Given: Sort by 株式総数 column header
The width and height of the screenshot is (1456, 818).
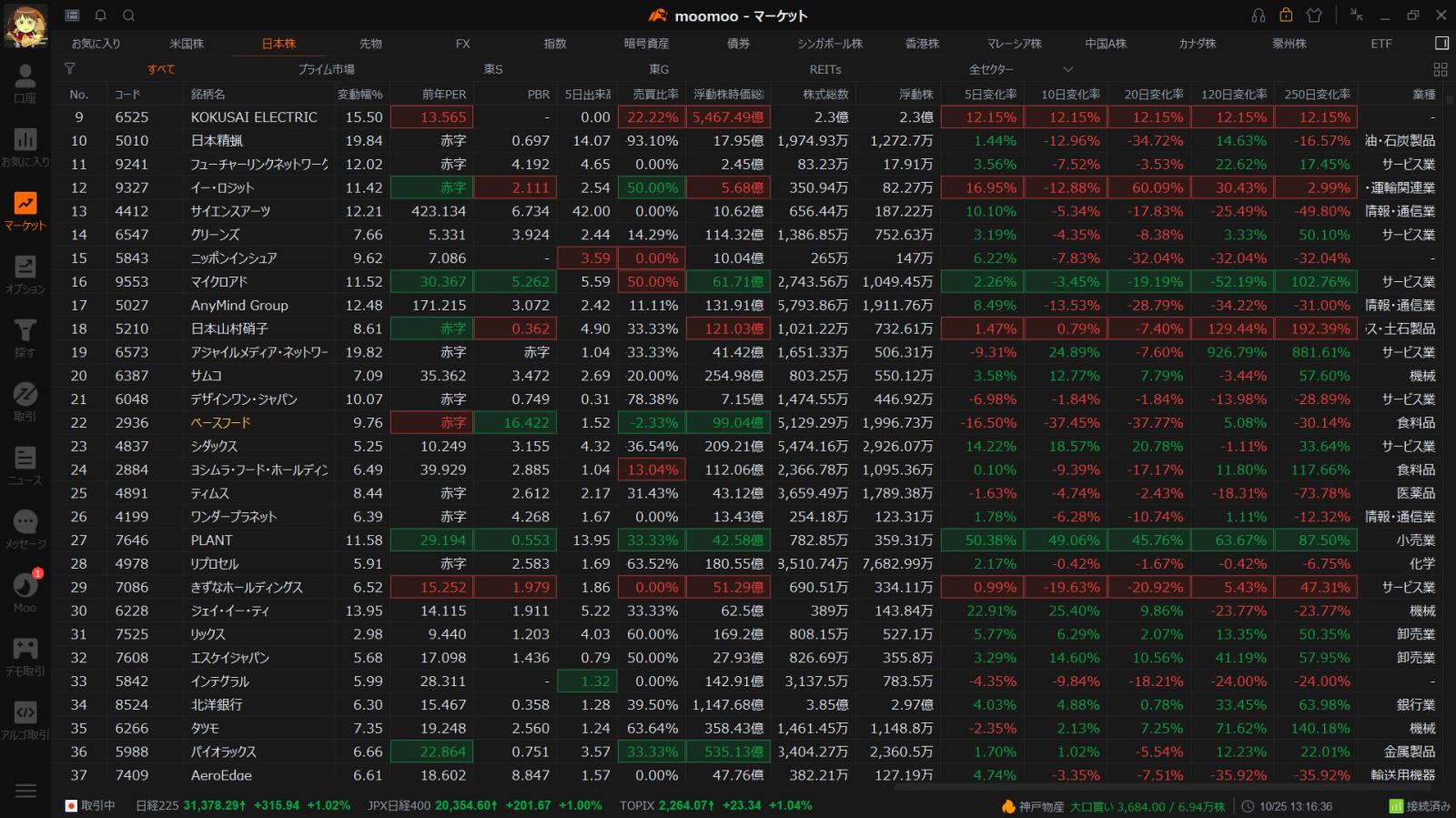Looking at the screenshot, I should click(825, 94).
